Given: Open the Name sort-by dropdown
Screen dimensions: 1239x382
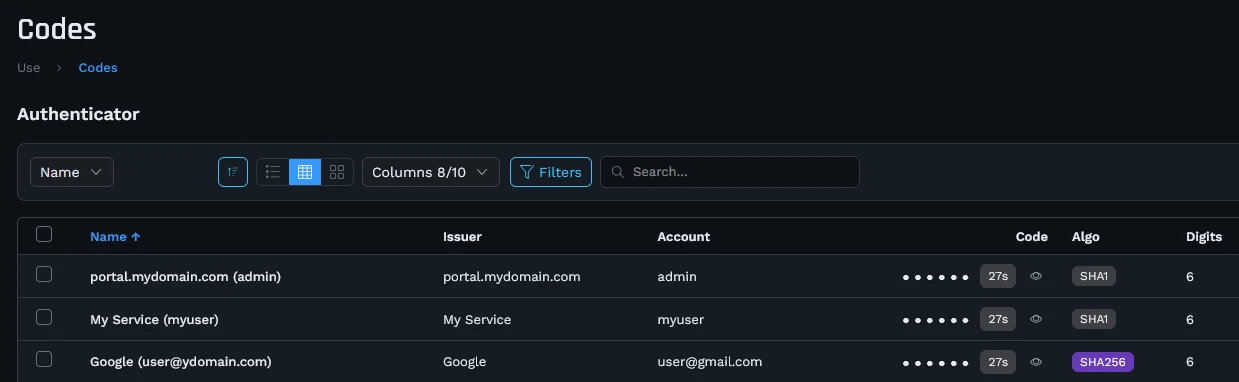Looking at the screenshot, I should (72, 172).
